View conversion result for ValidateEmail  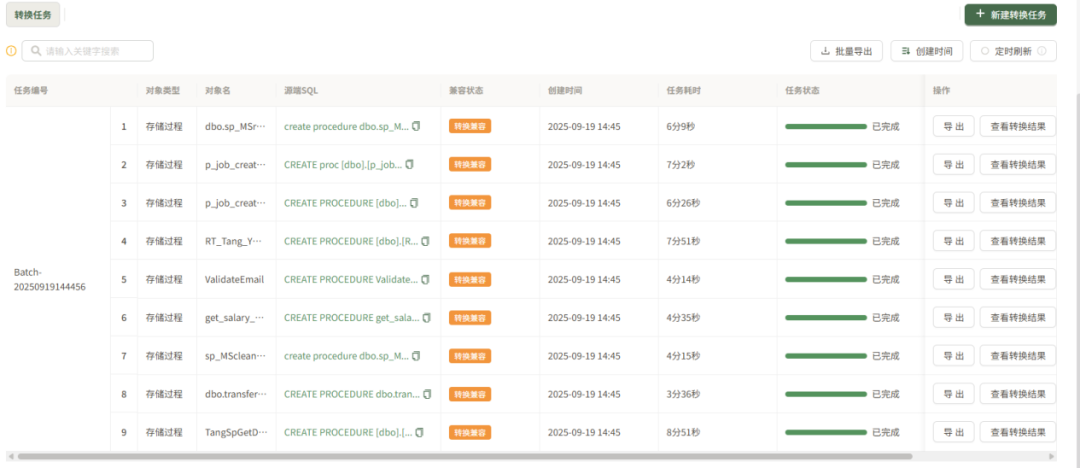tap(1018, 279)
